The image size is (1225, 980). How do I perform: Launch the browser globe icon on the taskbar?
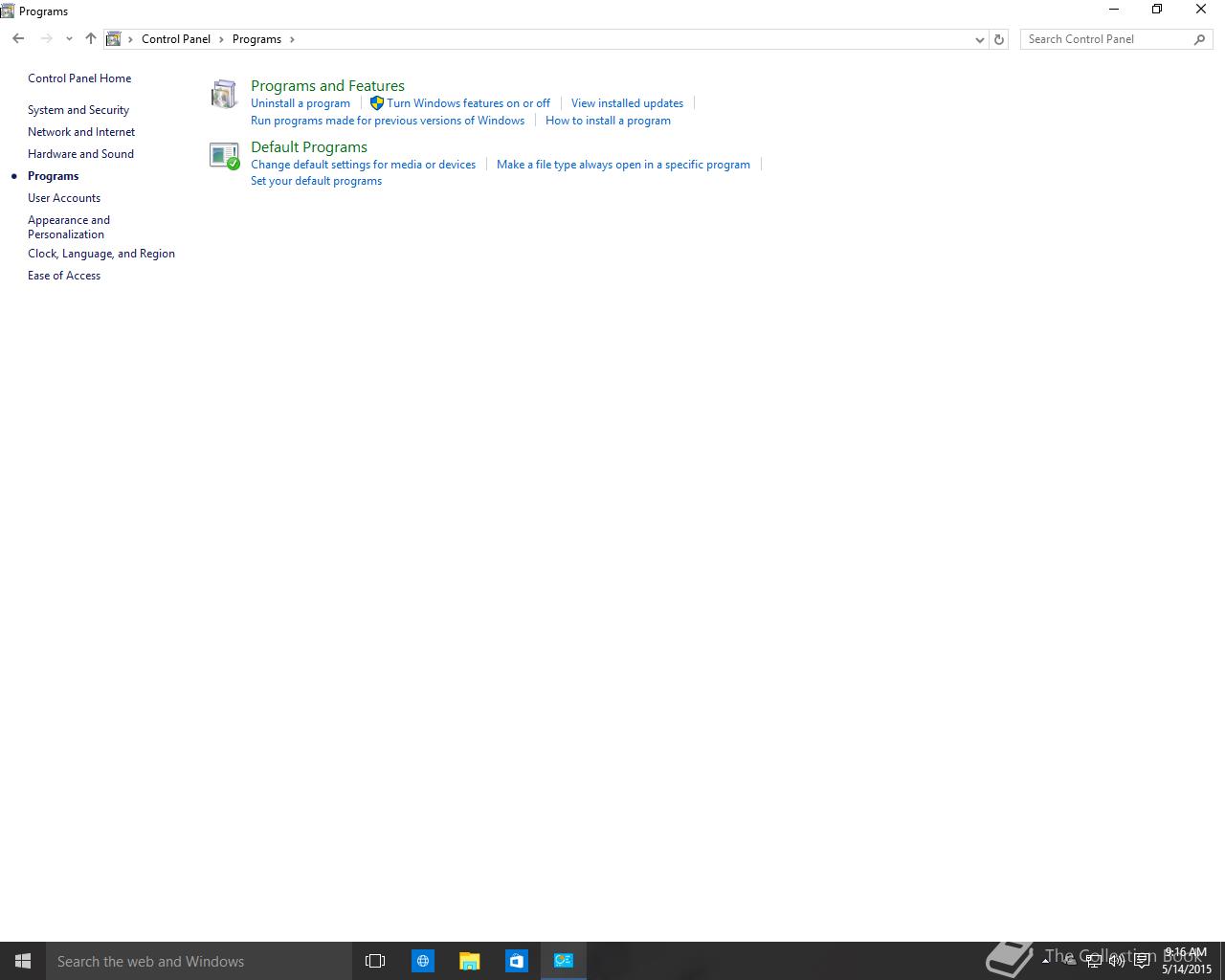pos(422,961)
